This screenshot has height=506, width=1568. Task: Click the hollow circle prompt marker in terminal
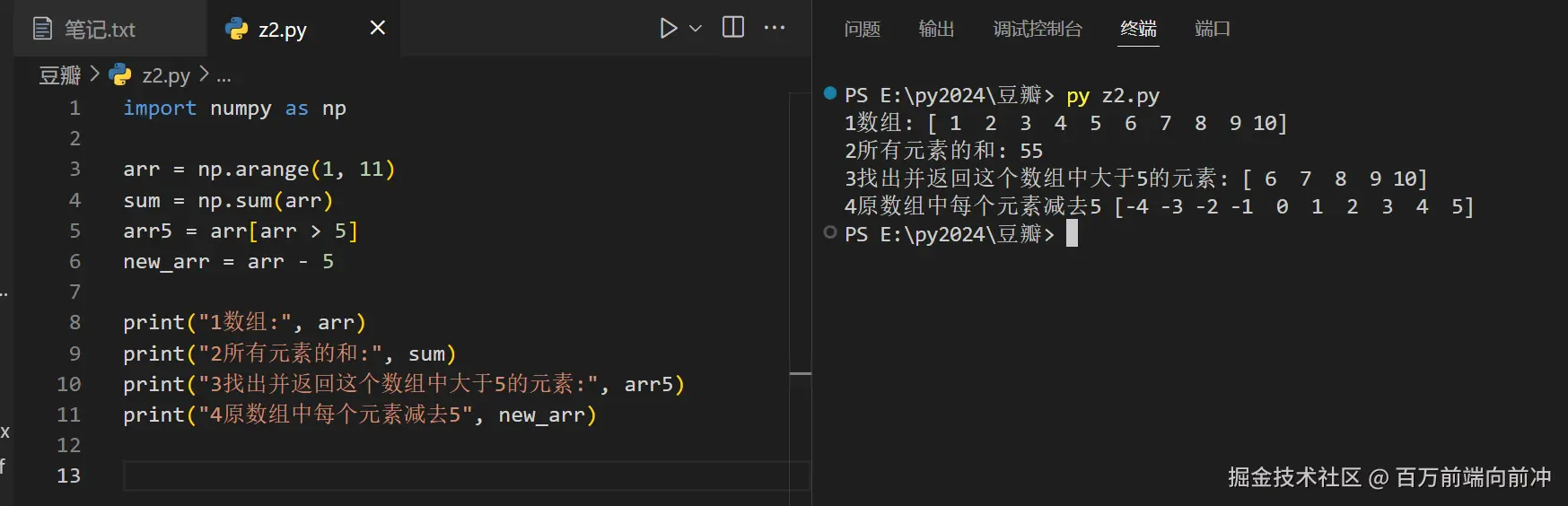(830, 232)
